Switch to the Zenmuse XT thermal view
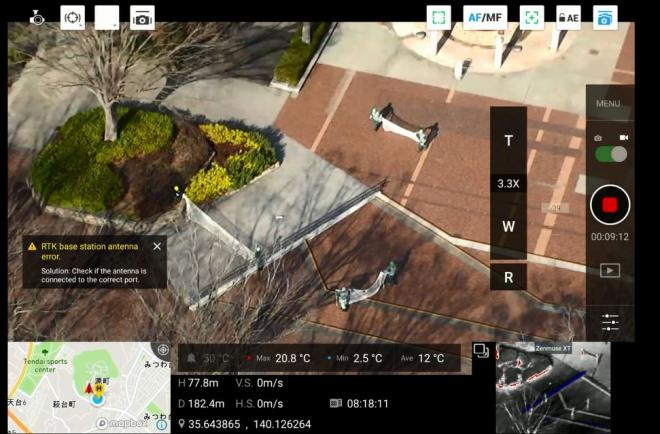This screenshot has height=434, width=660. [553, 390]
